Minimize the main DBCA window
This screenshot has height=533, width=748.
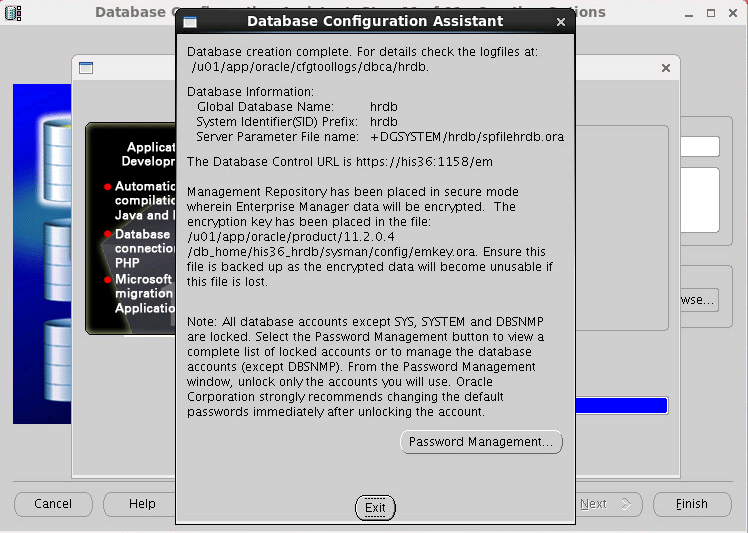pyautogui.click(x=688, y=13)
